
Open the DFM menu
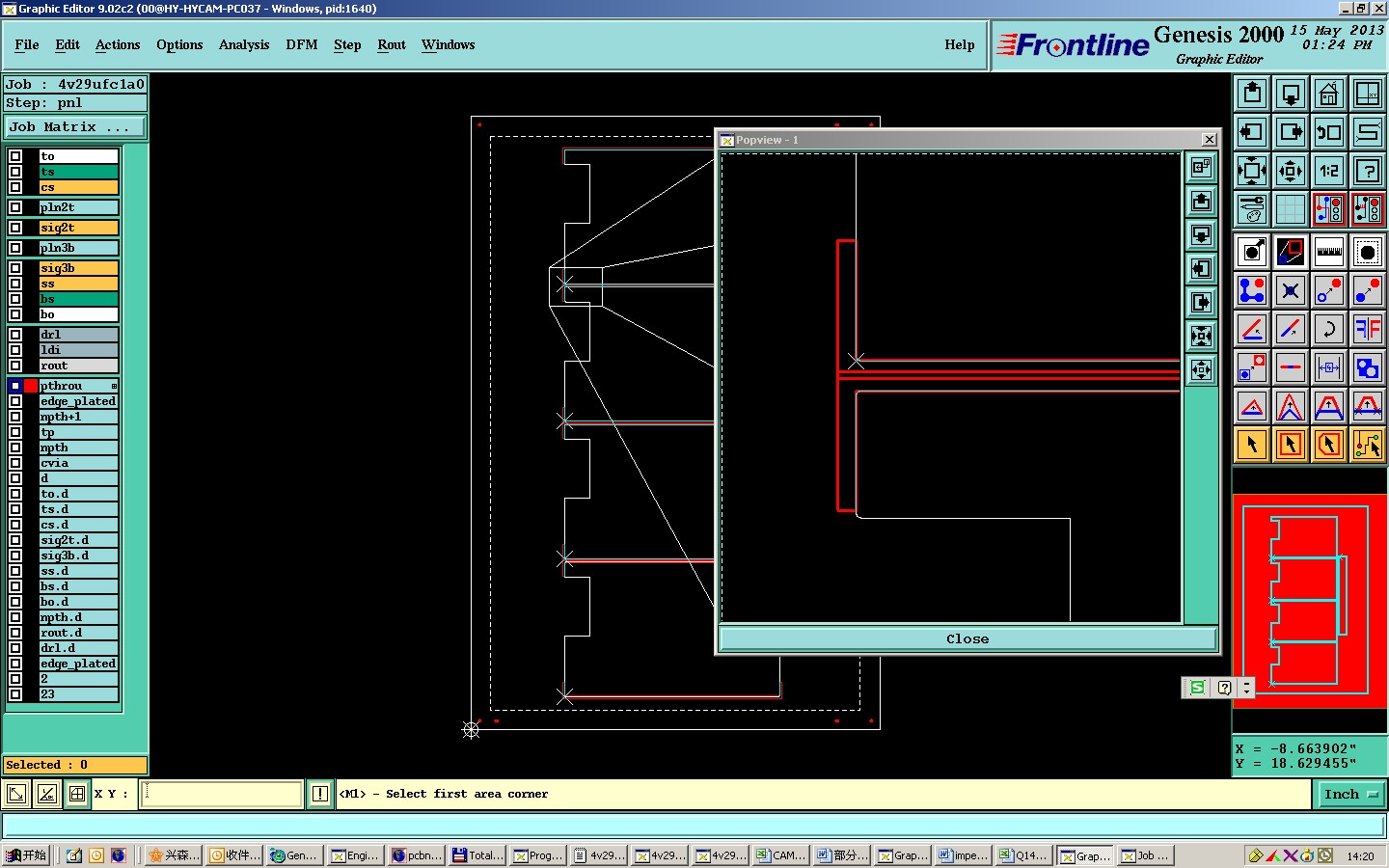(302, 44)
